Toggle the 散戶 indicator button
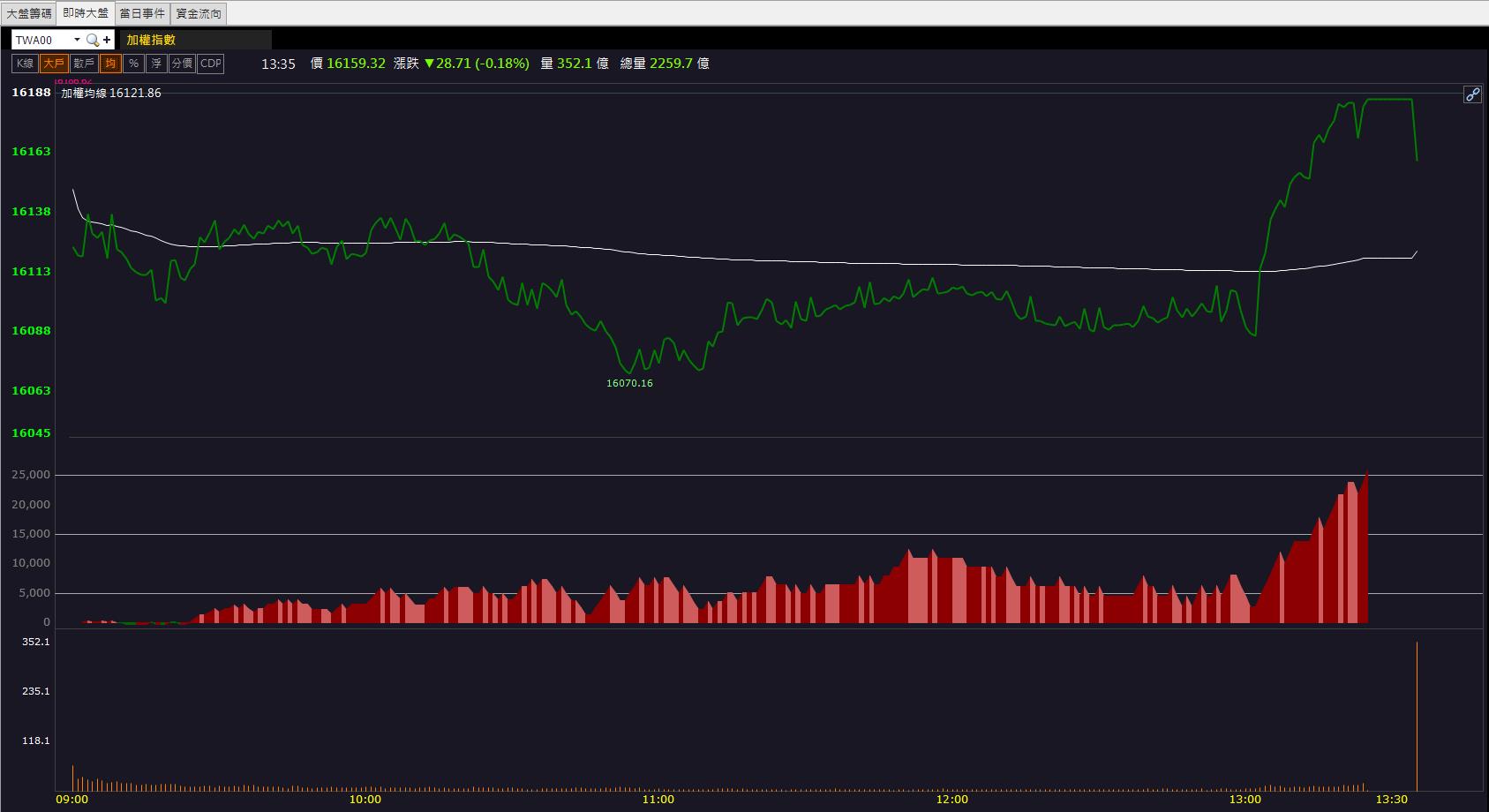1489x812 pixels. pos(84,64)
